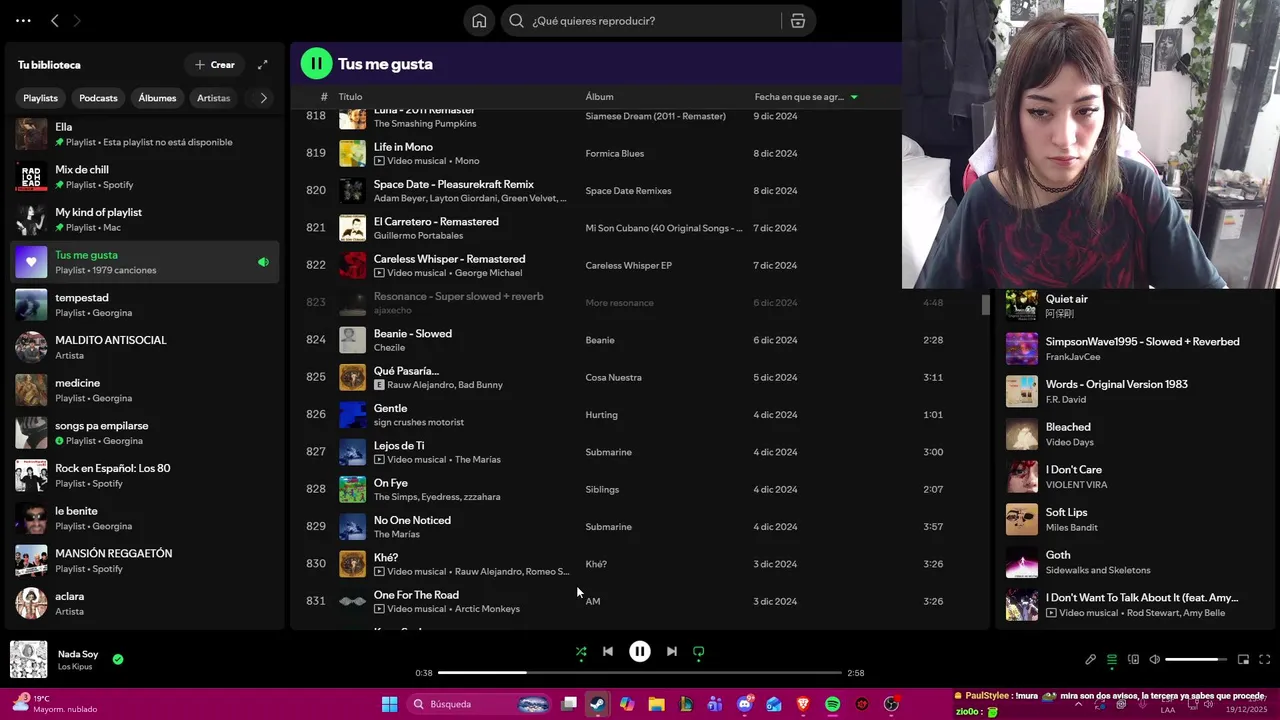This screenshot has height=720, width=1280.
Task: Open Discord from the taskbar
Action: pyautogui.click(x=744, y=704)
